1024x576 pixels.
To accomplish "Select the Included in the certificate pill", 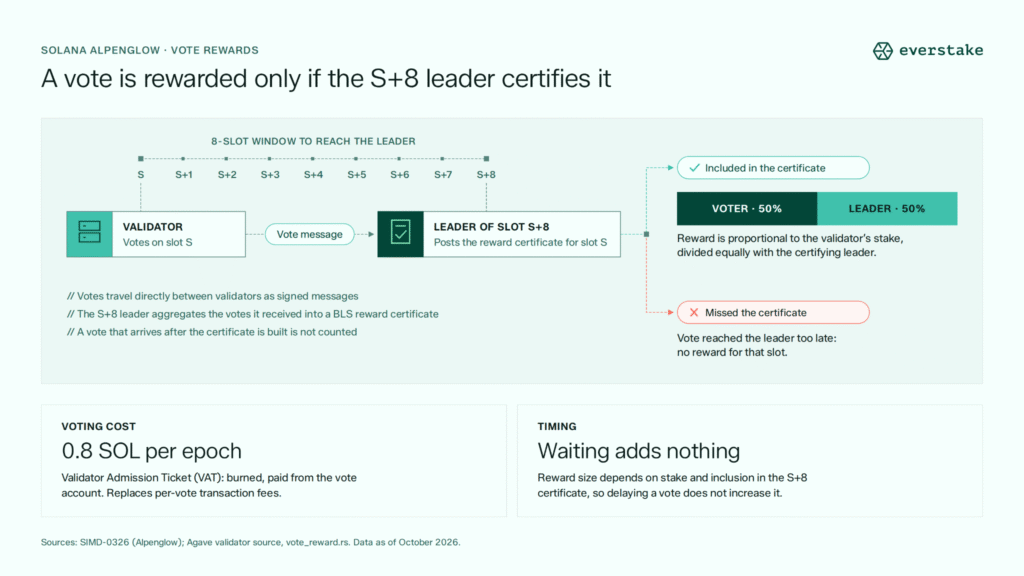I will [x=773, y=168].
